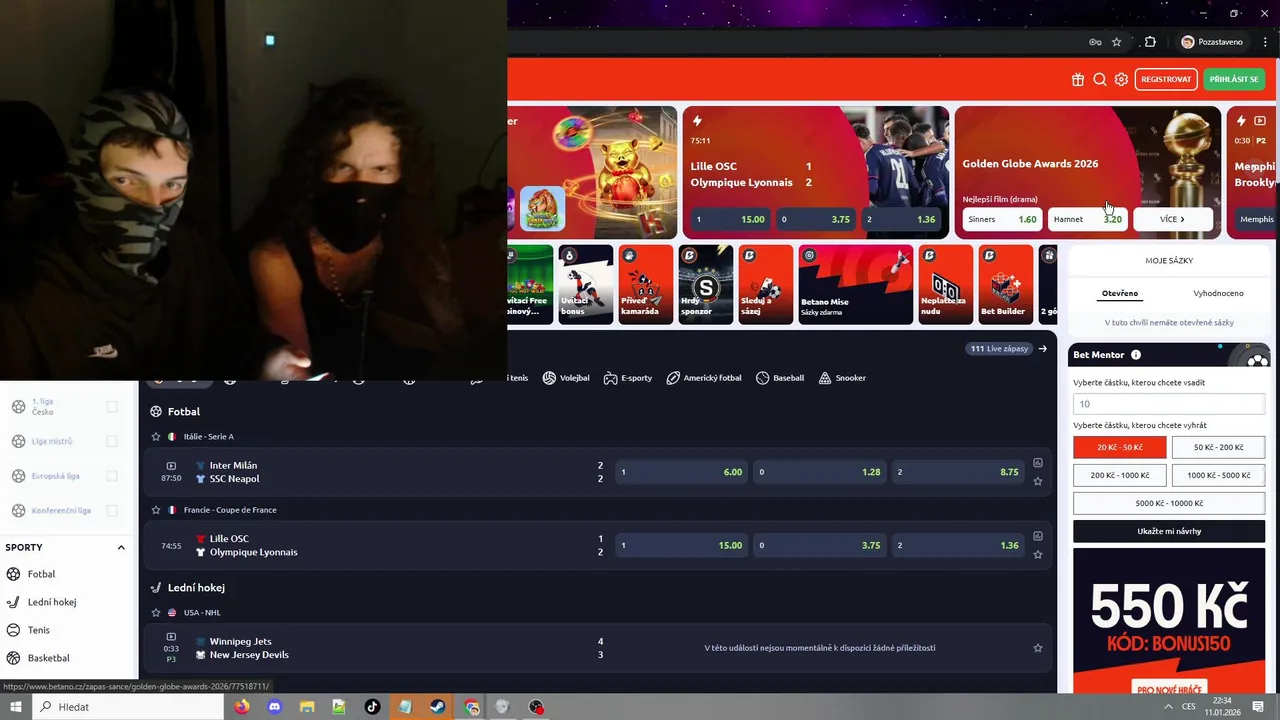
Task: Click the REGISTROVAT button
Action: 1166,79
